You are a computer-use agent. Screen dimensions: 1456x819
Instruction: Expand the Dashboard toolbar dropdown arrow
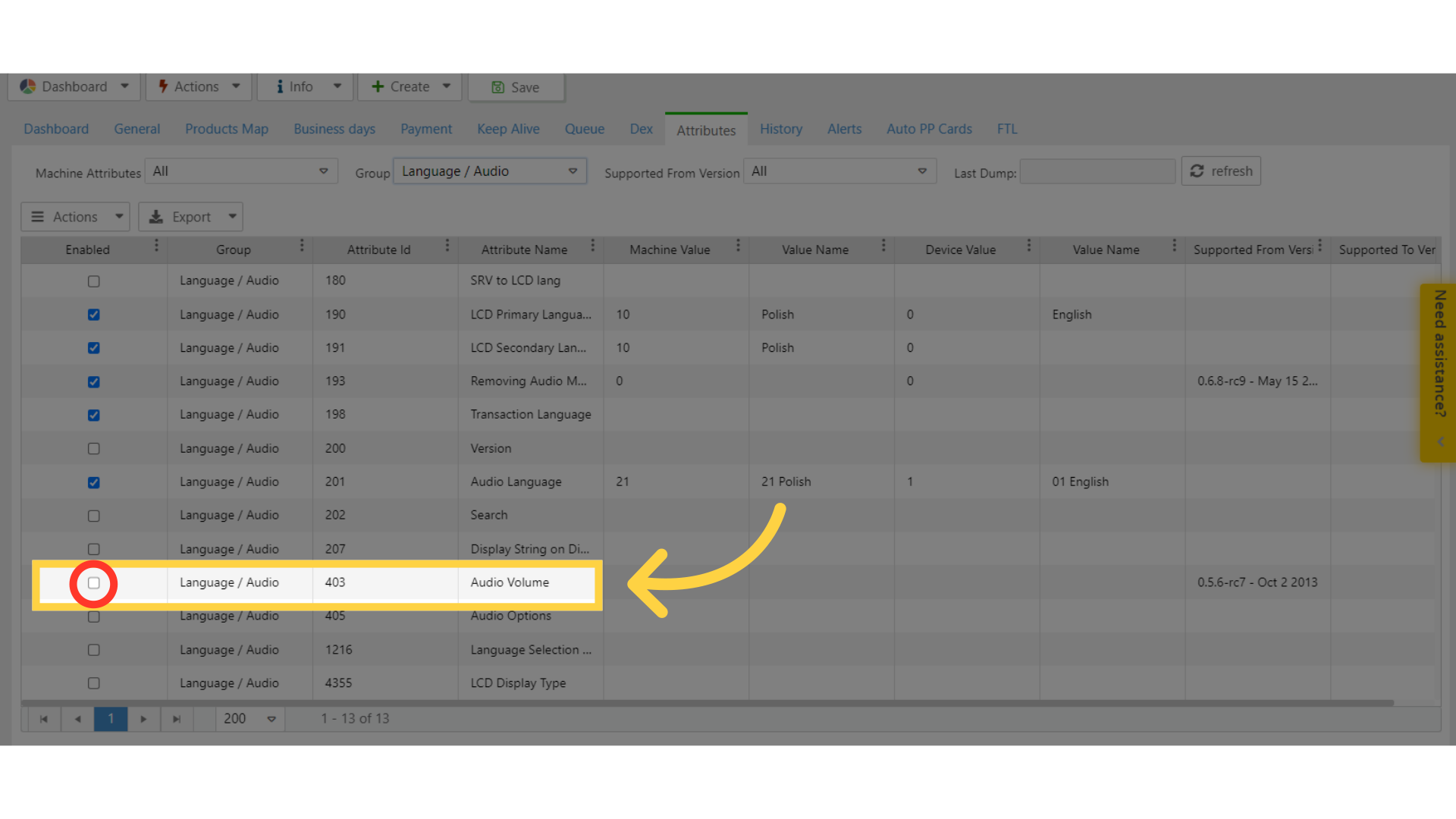(125, 86)
